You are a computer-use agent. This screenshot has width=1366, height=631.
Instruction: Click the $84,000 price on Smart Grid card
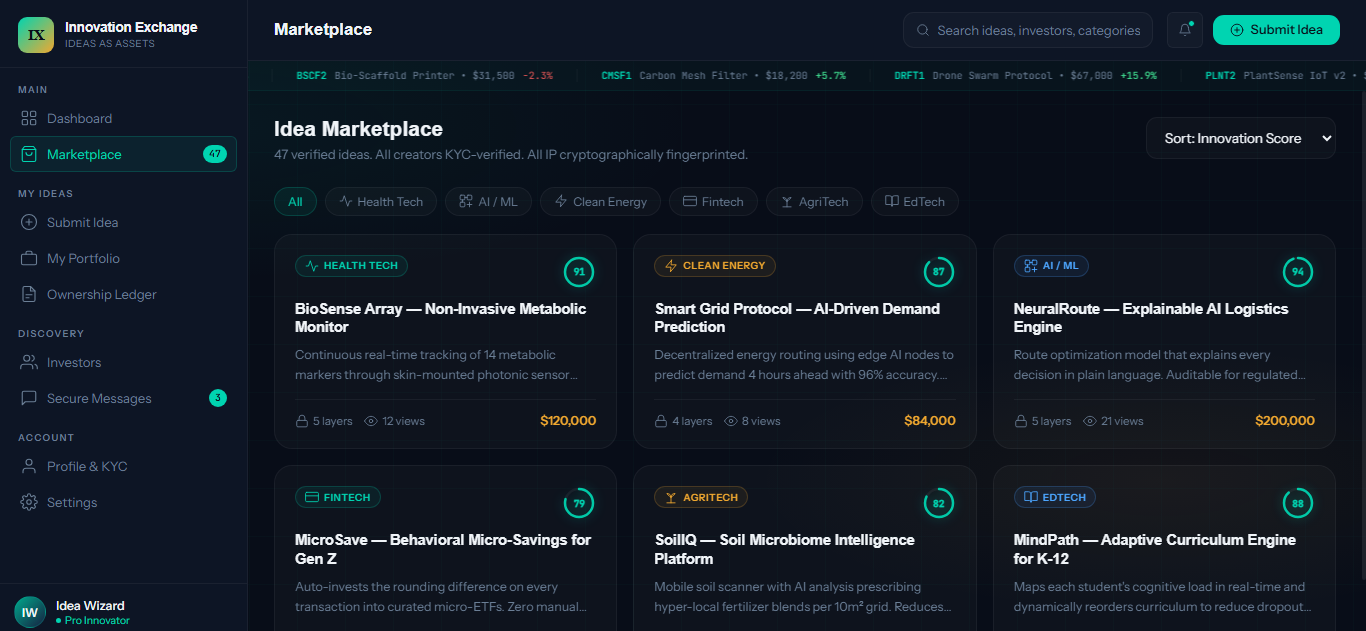[x=930, y=421]
